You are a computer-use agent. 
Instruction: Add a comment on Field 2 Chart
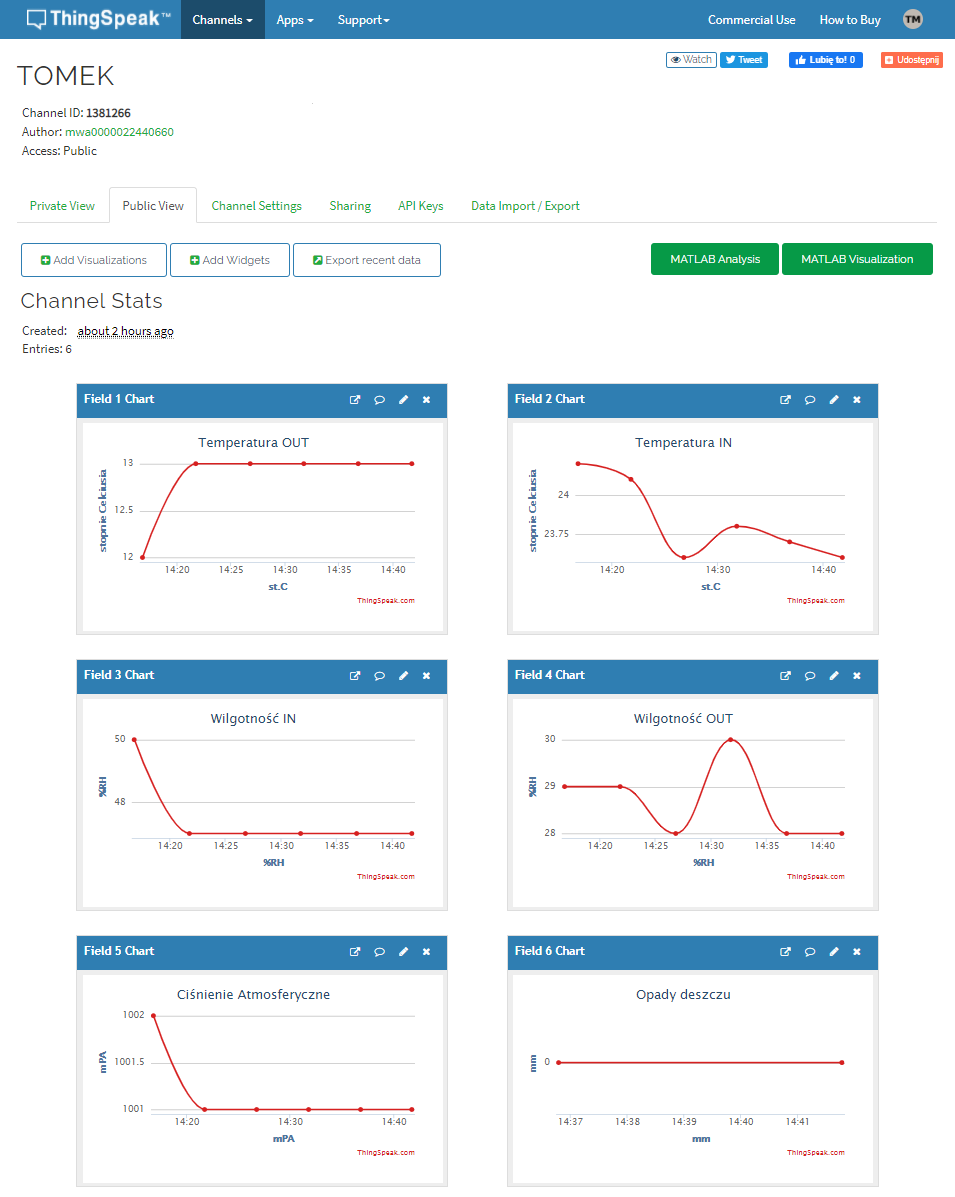[x=810, y=399]
